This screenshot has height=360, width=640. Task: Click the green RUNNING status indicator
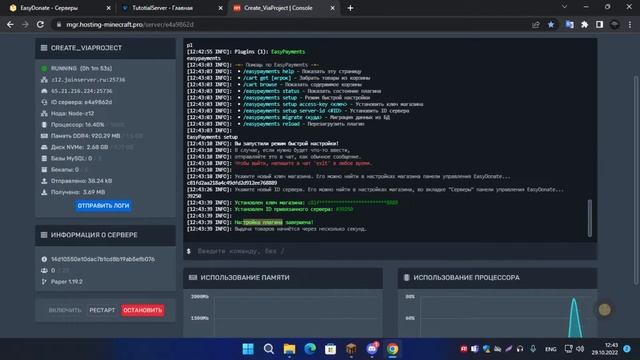tap(44, 69)
